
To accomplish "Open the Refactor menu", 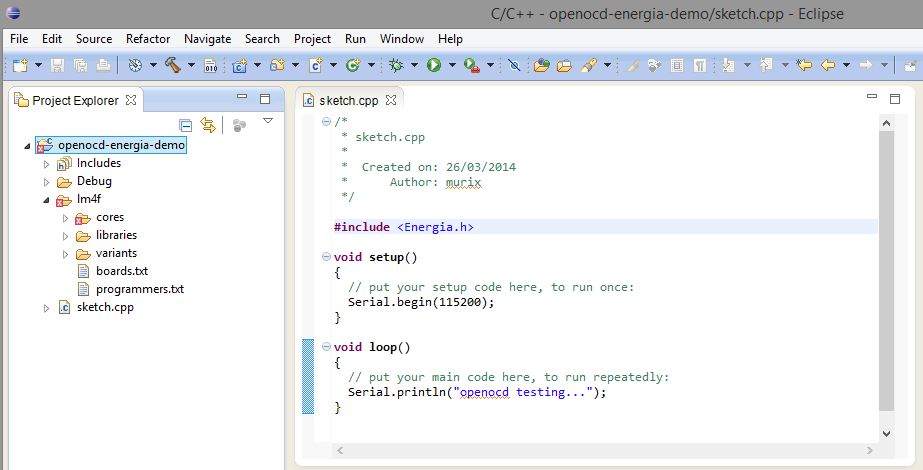I will 148,39.
